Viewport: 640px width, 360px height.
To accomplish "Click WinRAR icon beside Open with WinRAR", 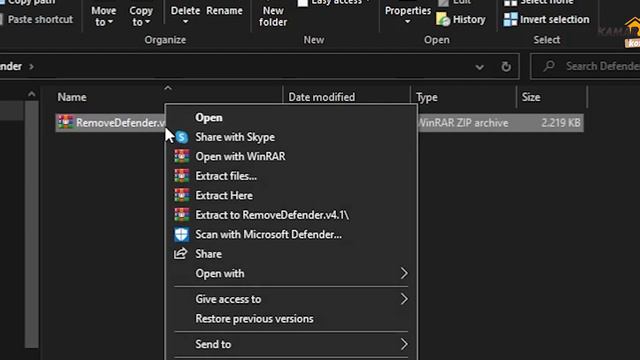I will tap(182, 156).
